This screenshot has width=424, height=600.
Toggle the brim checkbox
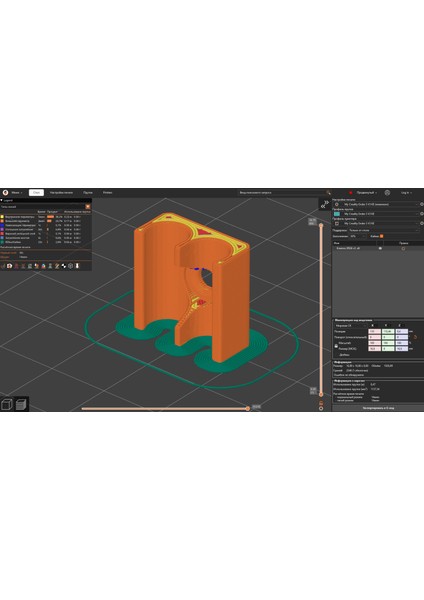coord(382,236)
